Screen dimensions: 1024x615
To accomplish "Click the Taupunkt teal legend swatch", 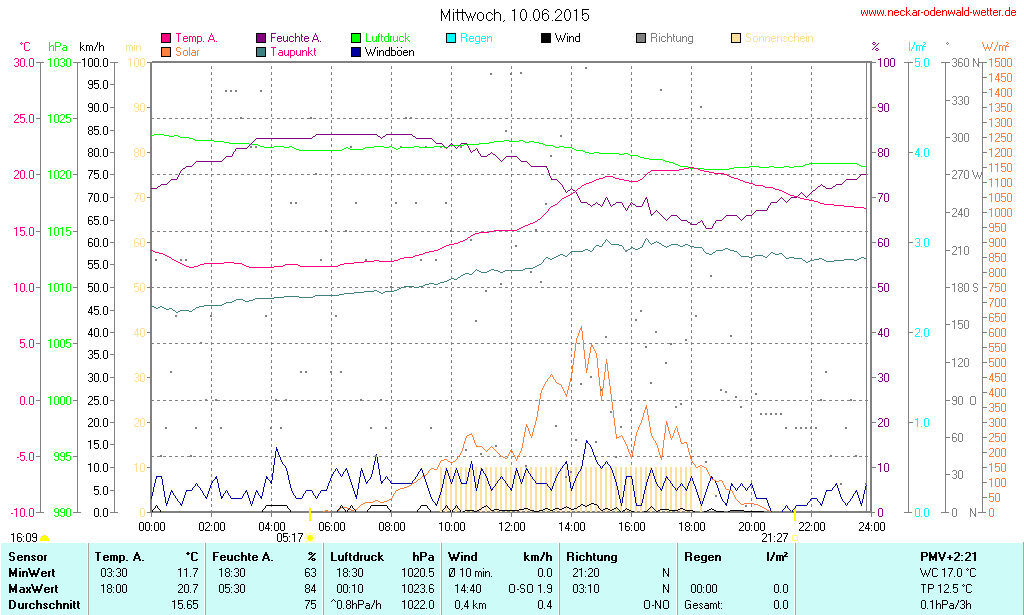I will click(262, 52).
